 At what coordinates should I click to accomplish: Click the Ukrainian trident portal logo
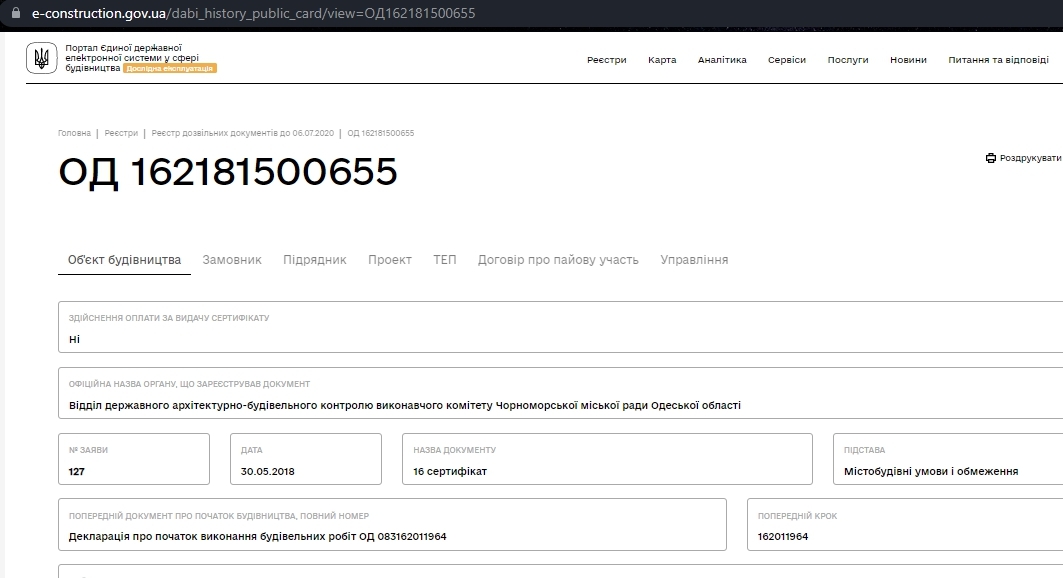[x=41, y=58]
